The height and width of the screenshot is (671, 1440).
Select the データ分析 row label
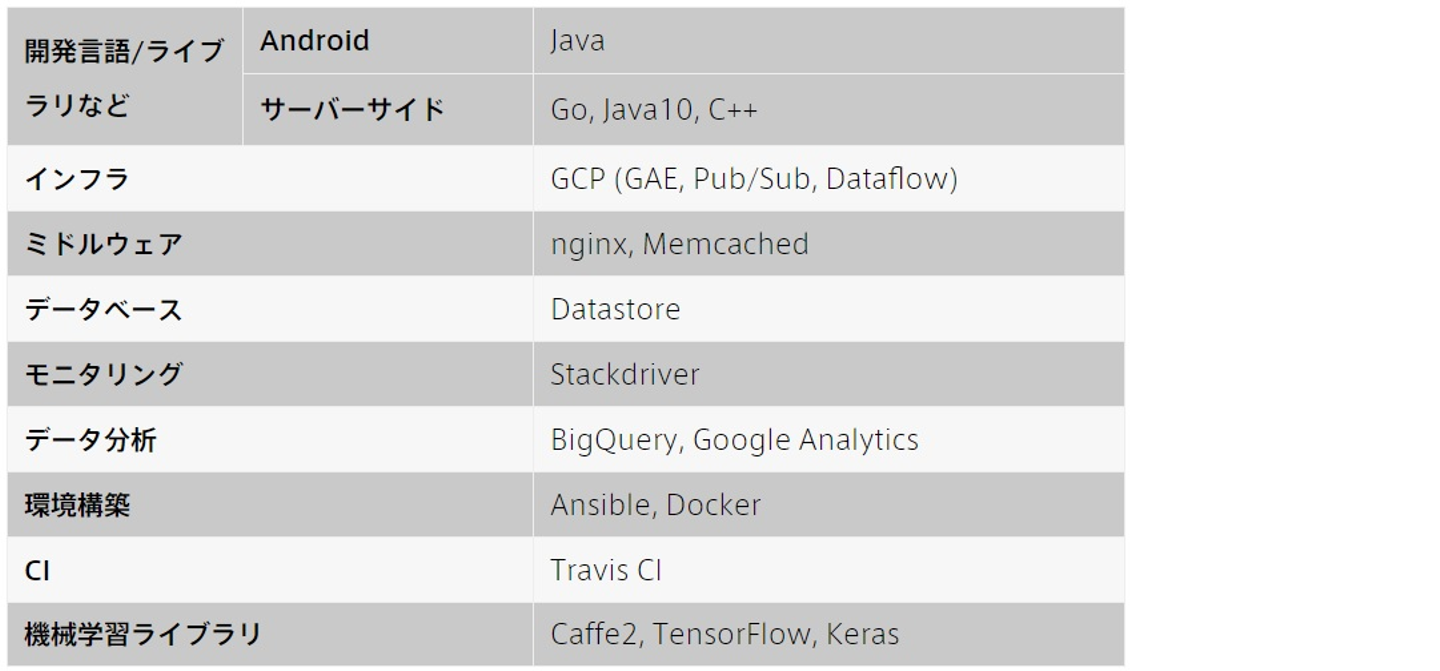point(91,440)
